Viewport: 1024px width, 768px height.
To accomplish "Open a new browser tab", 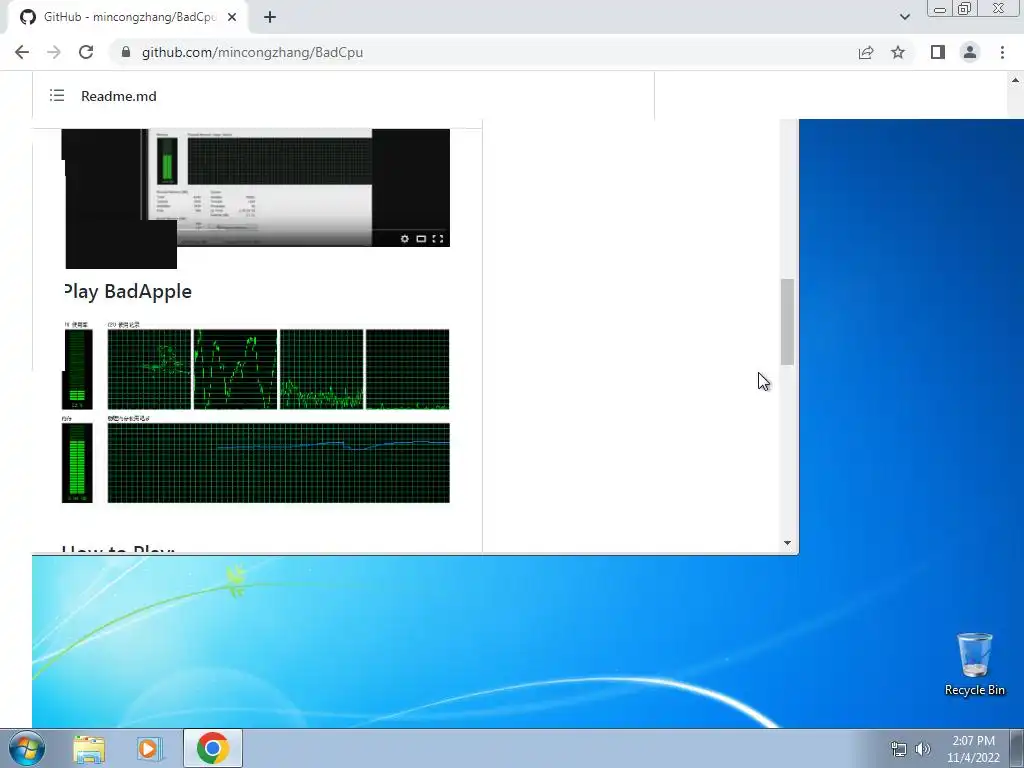I will (270, 17).
